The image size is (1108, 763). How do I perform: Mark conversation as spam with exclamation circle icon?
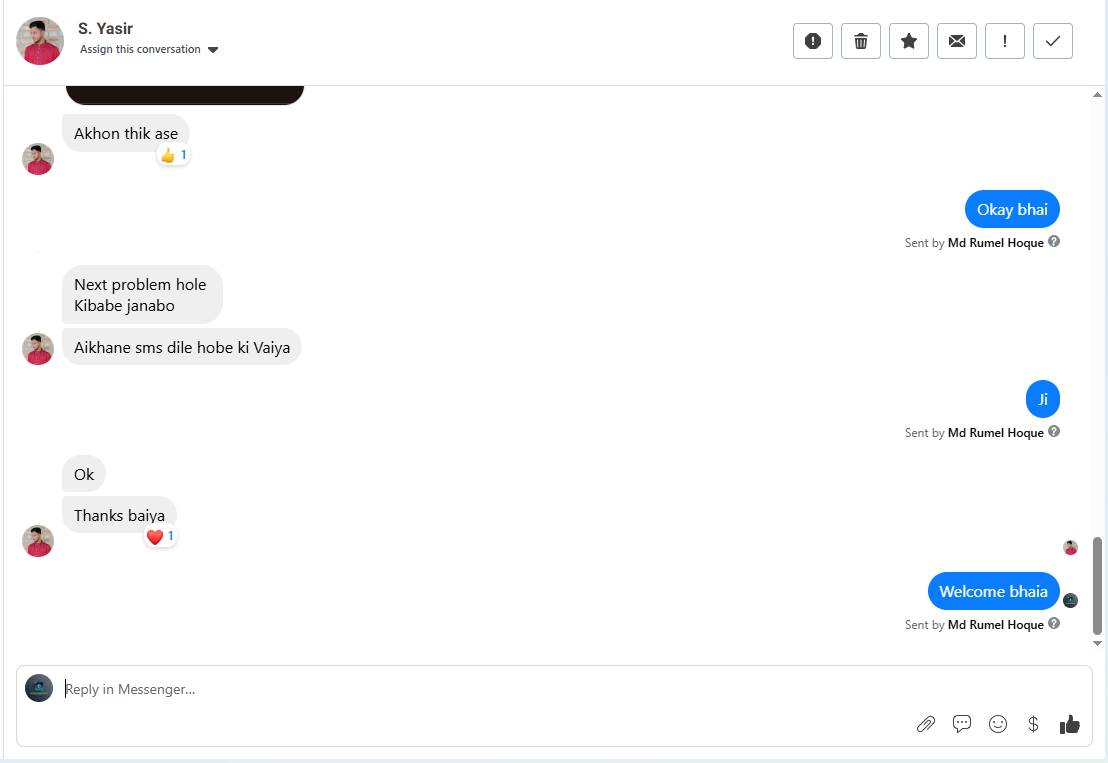coord(813,41)
